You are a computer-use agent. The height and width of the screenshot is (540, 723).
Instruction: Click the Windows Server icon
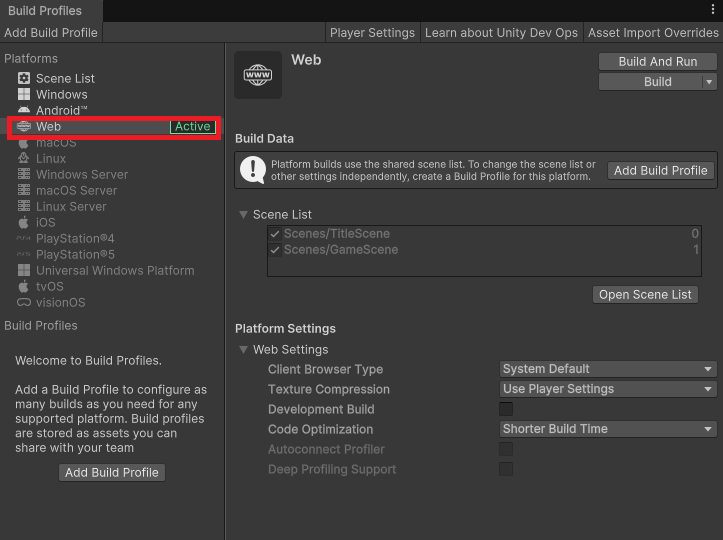coord(24,174)
